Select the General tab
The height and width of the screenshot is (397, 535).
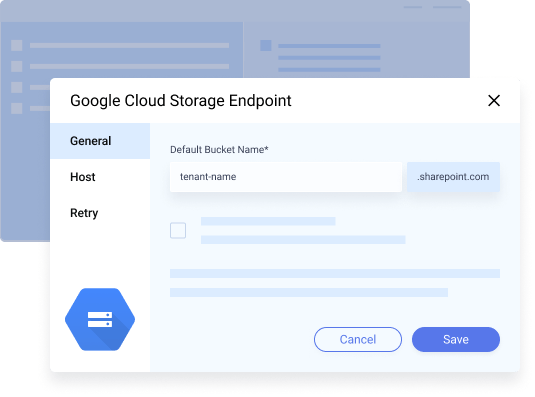[x=100, y=141]
